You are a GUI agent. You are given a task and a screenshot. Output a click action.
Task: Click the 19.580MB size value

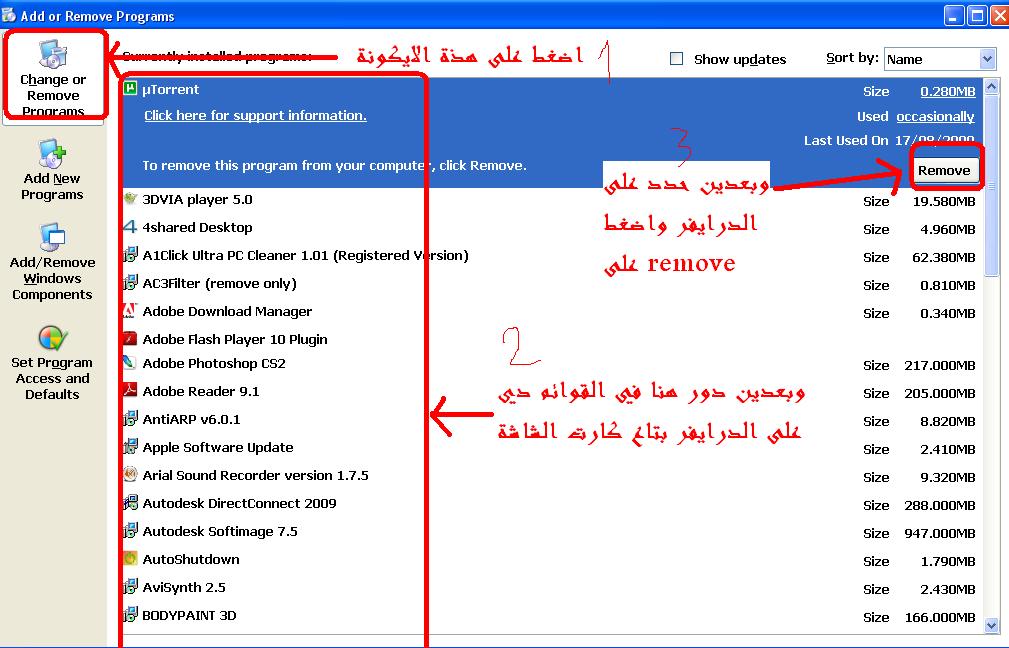(x=944, y=201)
